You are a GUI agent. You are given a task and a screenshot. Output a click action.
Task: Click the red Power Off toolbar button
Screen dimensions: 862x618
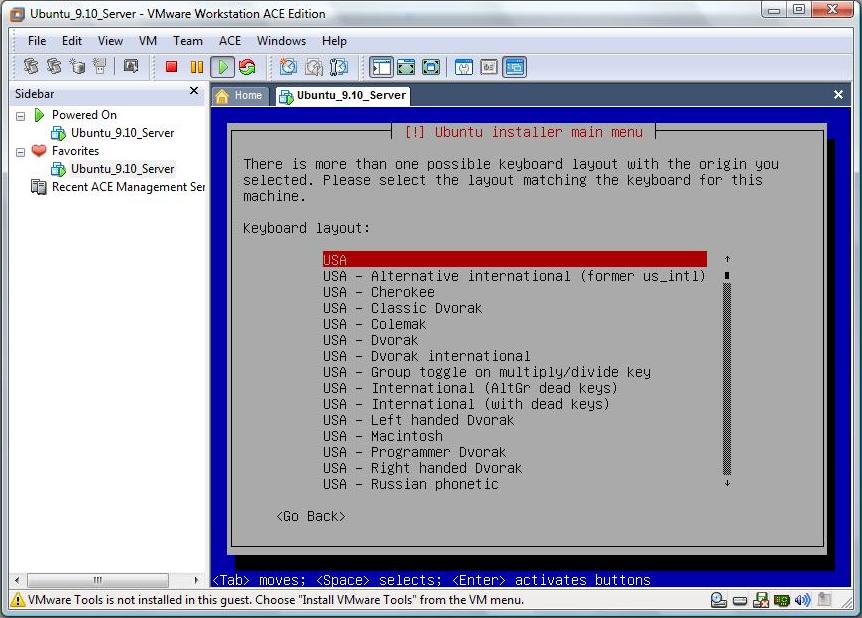tap(172, 67)
